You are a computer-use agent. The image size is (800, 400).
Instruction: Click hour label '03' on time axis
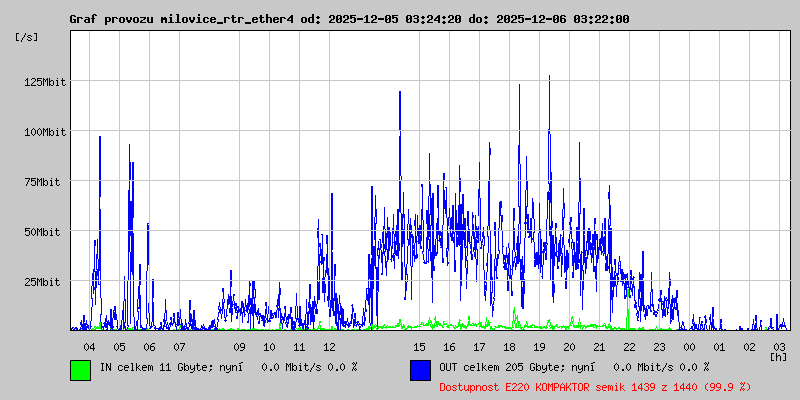coord(780,347)
